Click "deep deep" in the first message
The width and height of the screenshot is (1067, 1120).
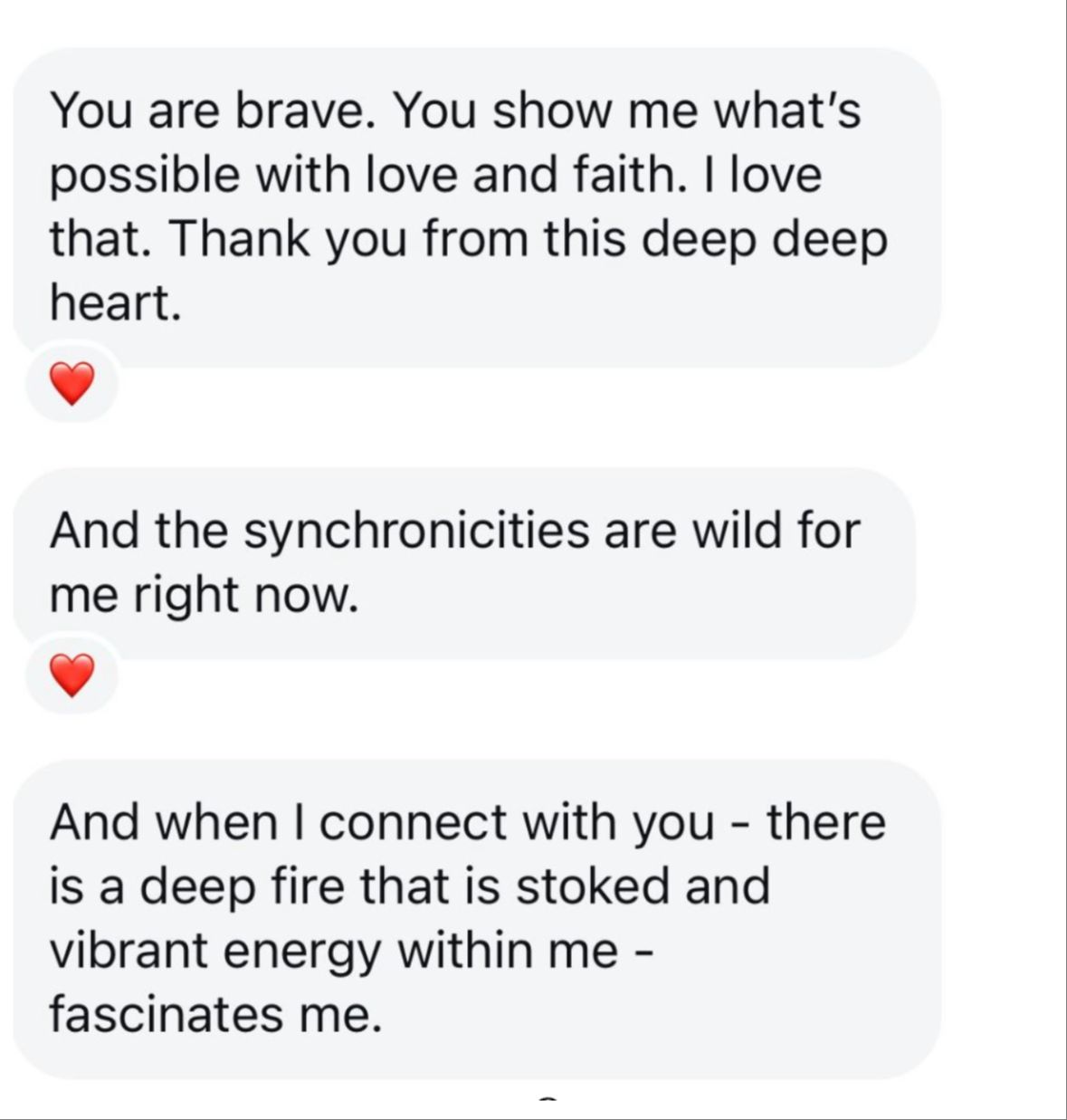tap(765, 239)
